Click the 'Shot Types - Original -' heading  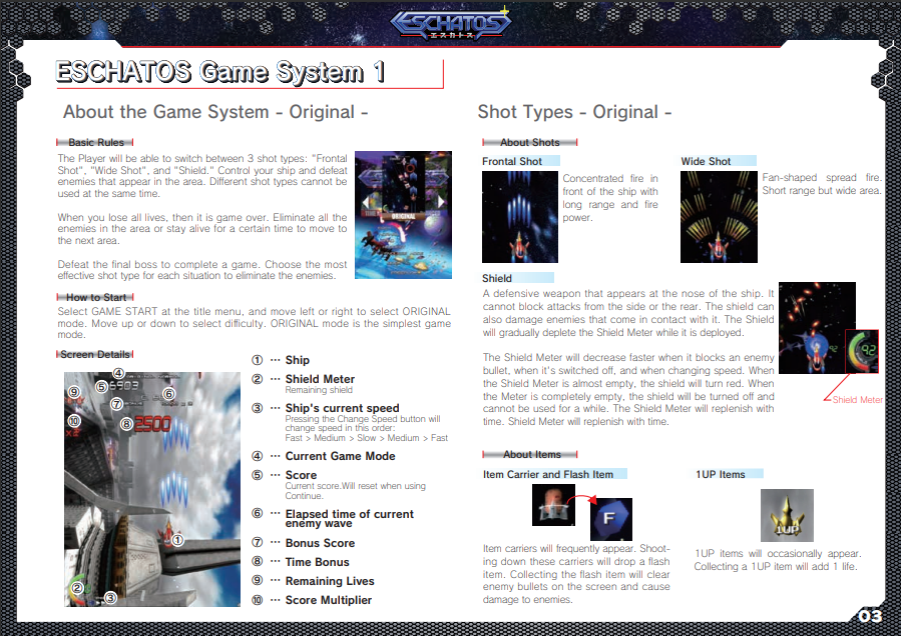(574, 111)
